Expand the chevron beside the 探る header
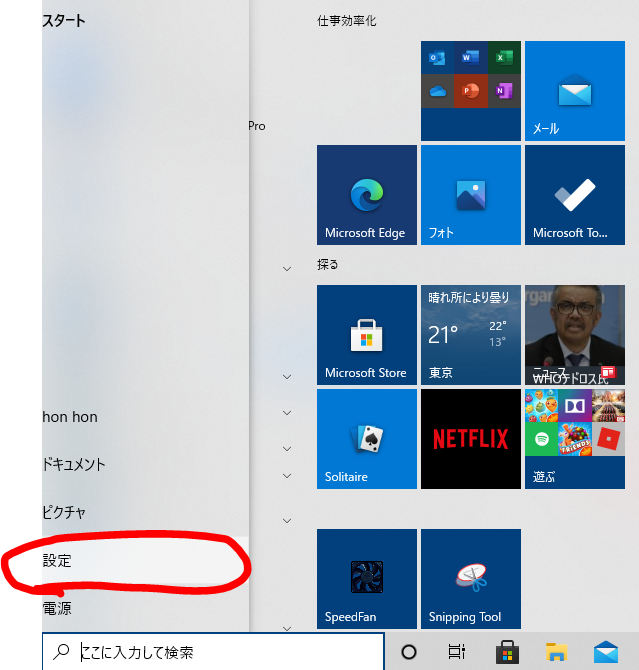The image size is (639, 670). [287, 269]
